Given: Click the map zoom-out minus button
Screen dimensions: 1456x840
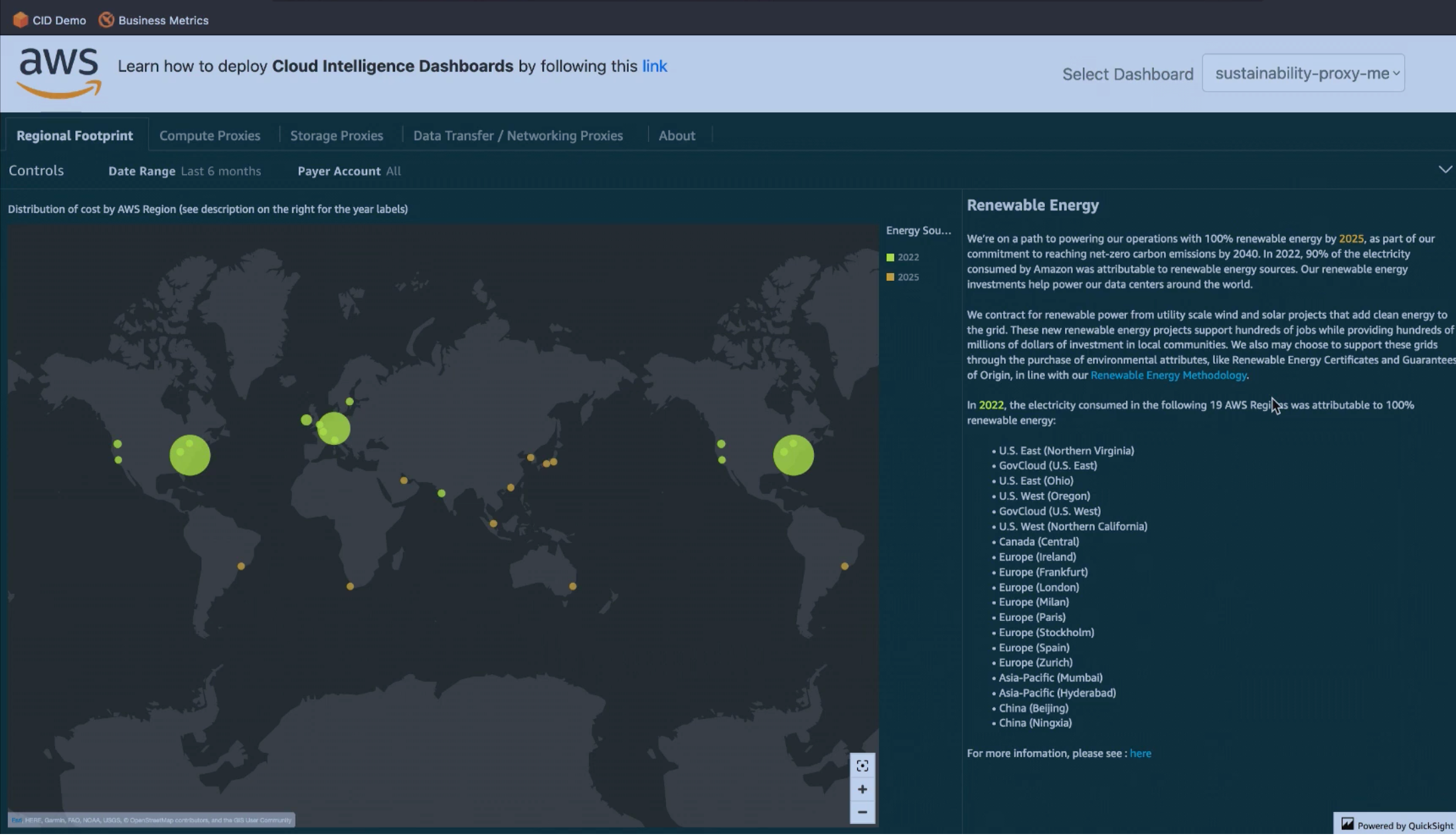Looking at the screenshot, I should [x=862, y=811].
